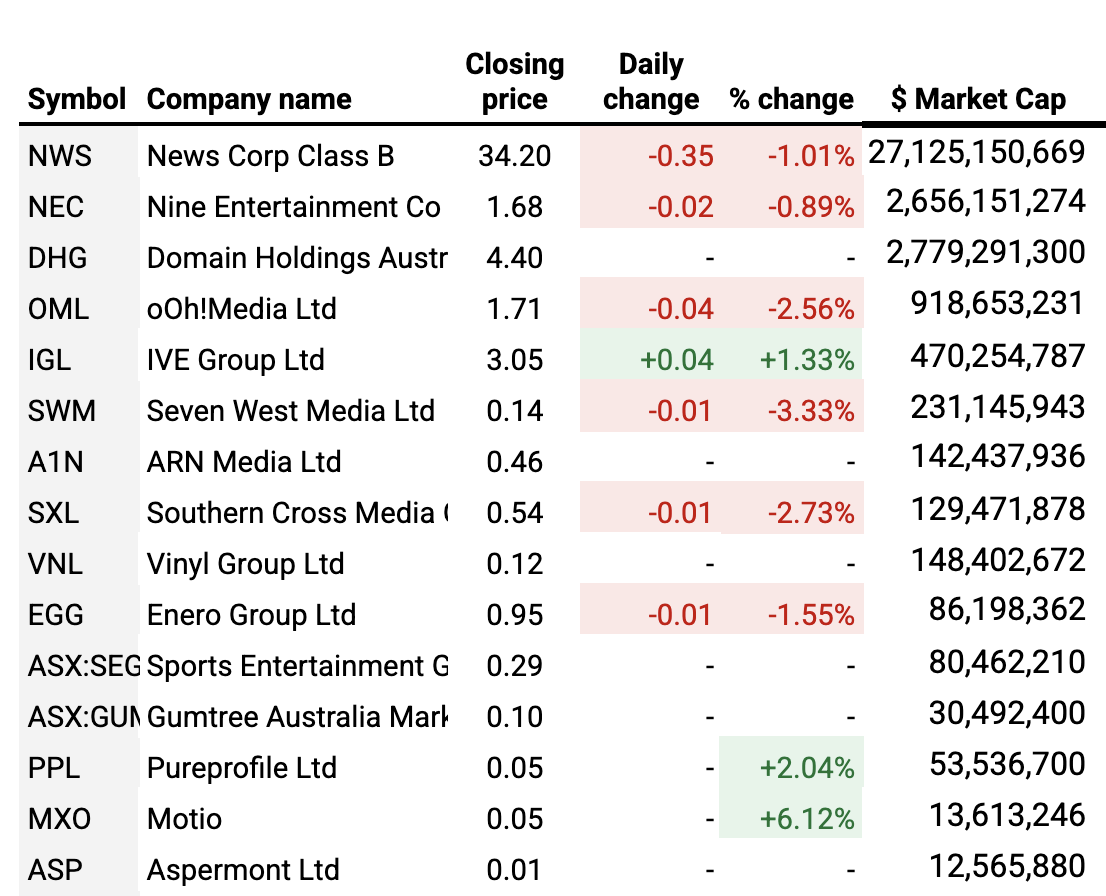Viewport: 1106px width, 896px height.
Task: Select the NWS symbol cell
Action: 60,156
